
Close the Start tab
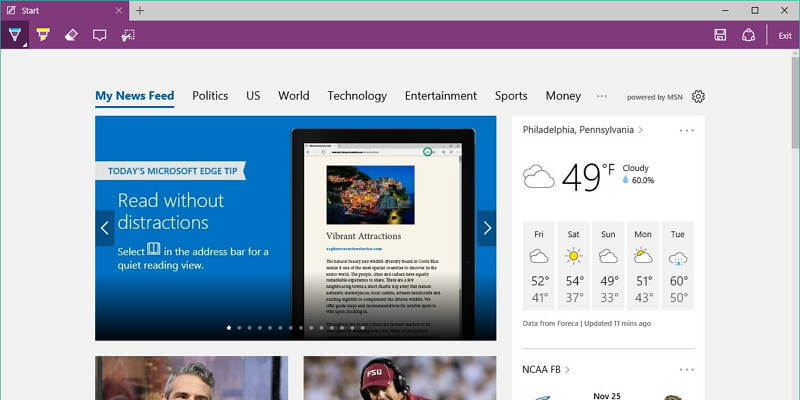pos(119,10)
